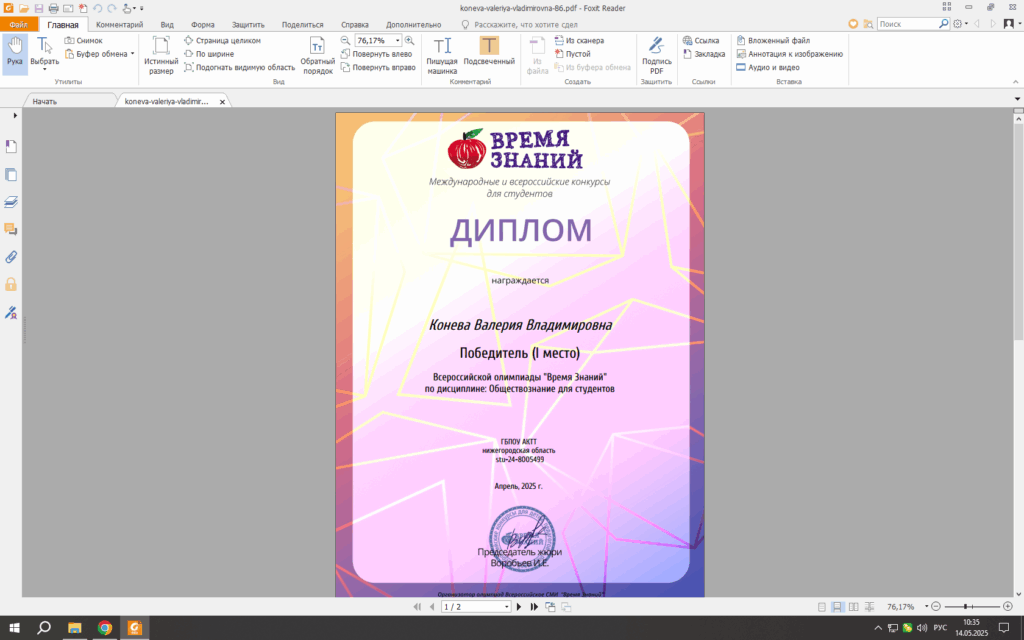
Task: Fit page width with По ширине
Action: pyautogui.click(x=209, y=54)
